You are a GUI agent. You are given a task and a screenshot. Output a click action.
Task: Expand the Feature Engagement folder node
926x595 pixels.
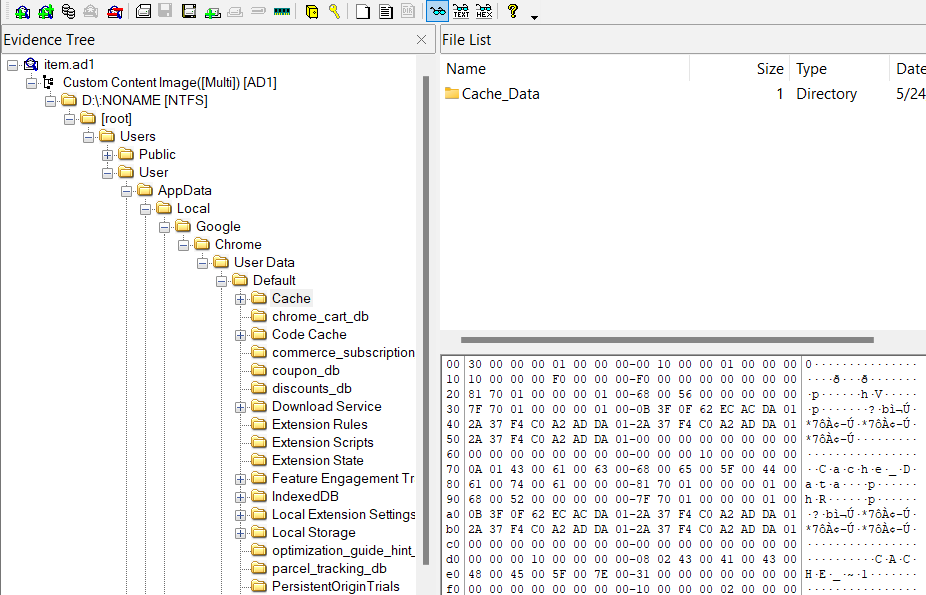[x=240, y=479]
